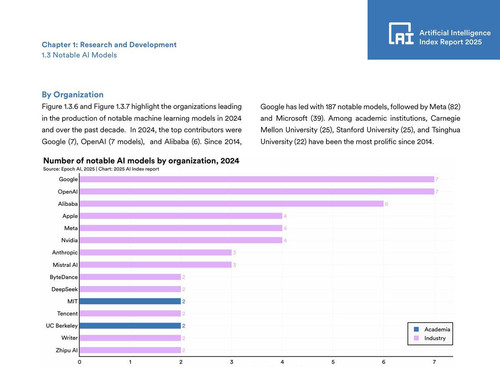This screenshot has width=500, height=367.
Task: Click the Apple bar in the chart
Action: pyautogui.click(x=181, y=216)
